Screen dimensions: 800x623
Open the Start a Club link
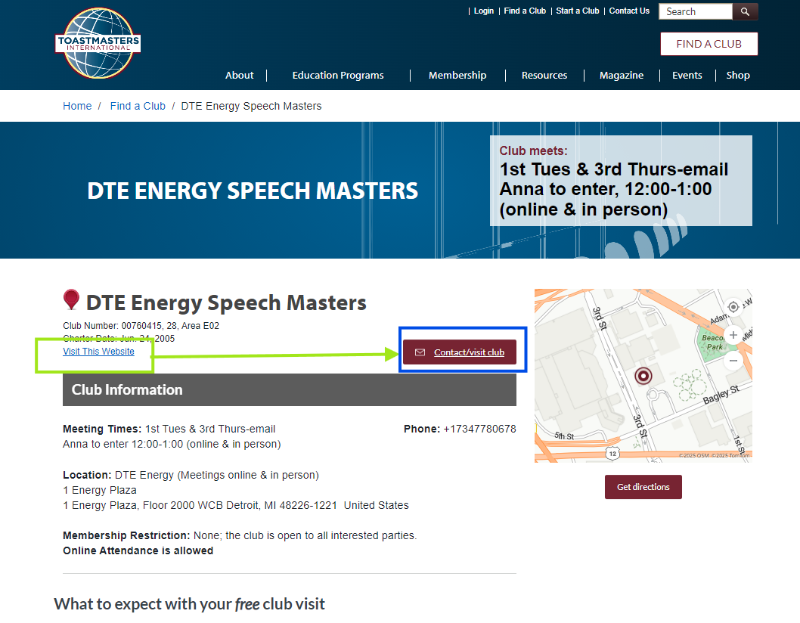coord(577,11)
